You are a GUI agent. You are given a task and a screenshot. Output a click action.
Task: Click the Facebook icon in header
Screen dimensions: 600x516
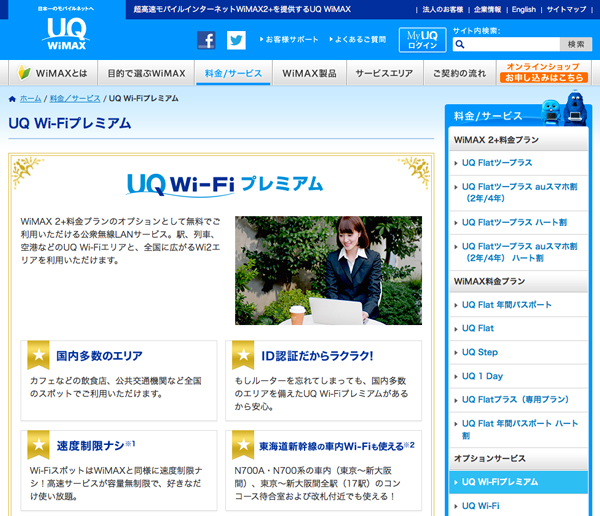(206, 41)
